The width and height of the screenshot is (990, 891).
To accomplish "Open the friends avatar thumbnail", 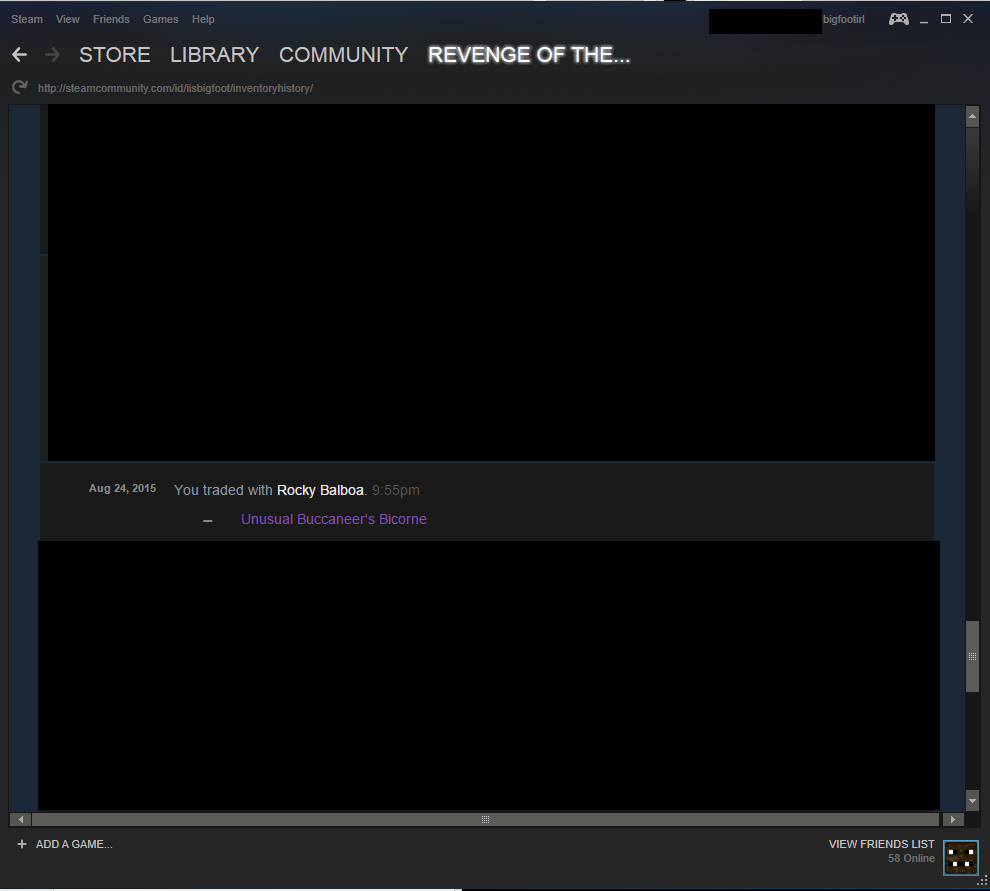I will tap(960, 857).
